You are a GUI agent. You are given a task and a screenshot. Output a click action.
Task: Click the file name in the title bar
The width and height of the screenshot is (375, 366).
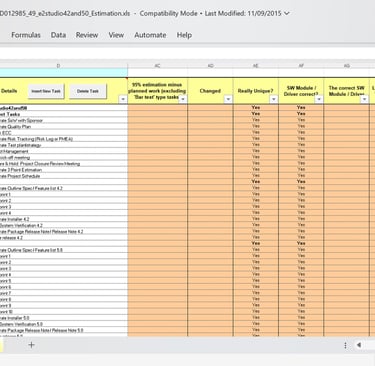(65, 14)
